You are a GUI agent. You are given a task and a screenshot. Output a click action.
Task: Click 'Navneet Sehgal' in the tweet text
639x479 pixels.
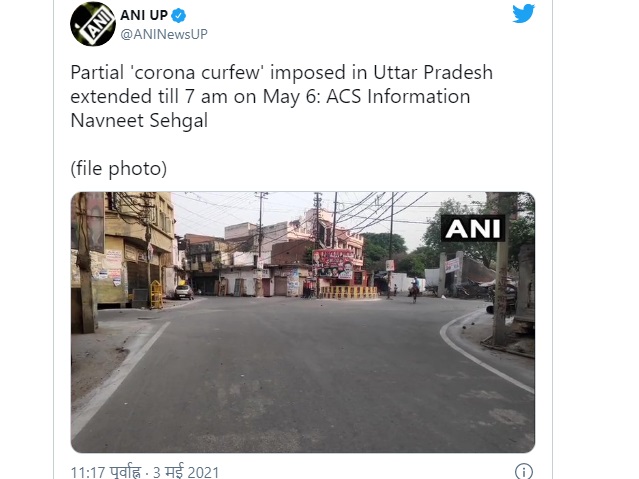click(139, 121)
